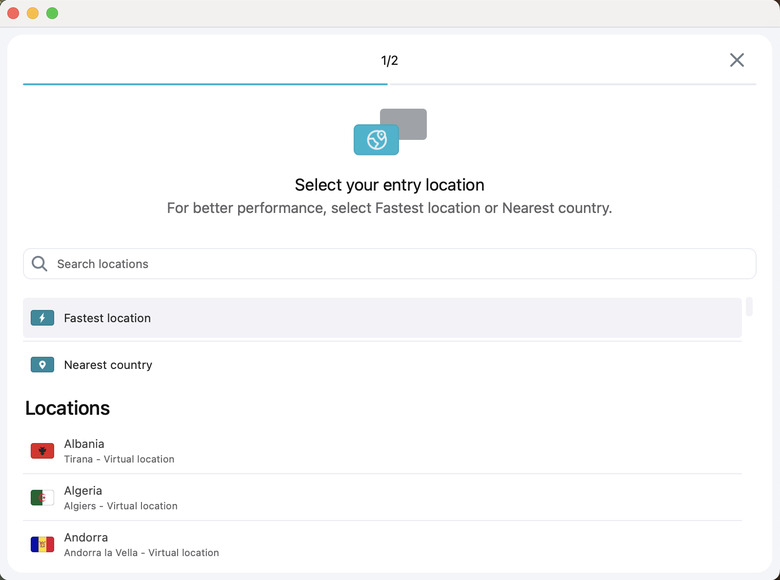The height and width of the screenshot is (580, 780).
Task: Click the Tirana - Virtual location subtitle
Action: pos(119,460)
